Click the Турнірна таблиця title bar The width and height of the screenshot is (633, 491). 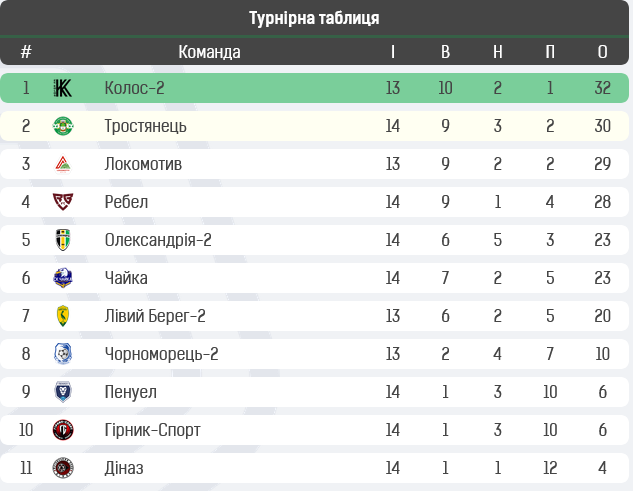(314, 18)
